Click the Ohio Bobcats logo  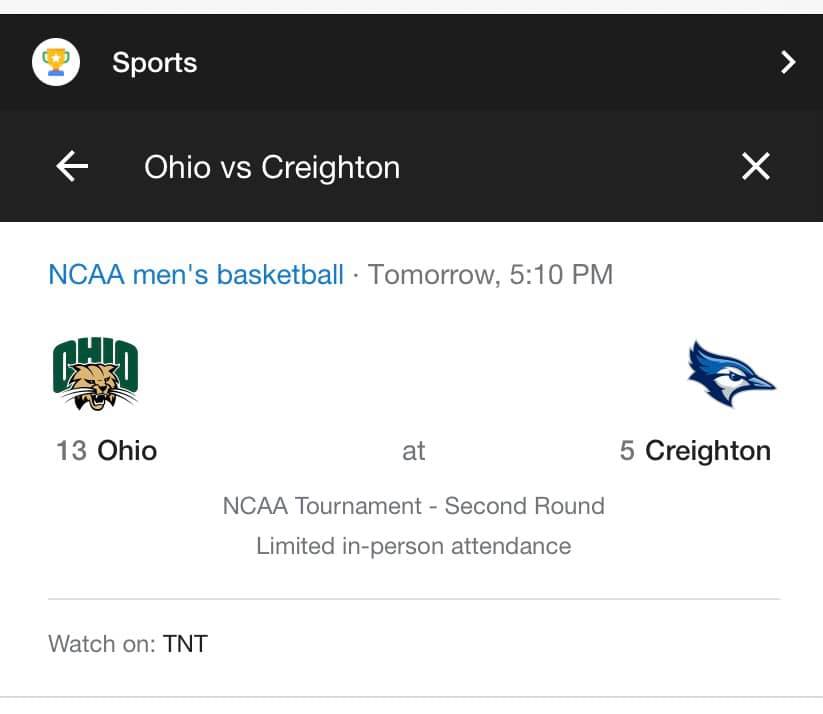(96, 373)
